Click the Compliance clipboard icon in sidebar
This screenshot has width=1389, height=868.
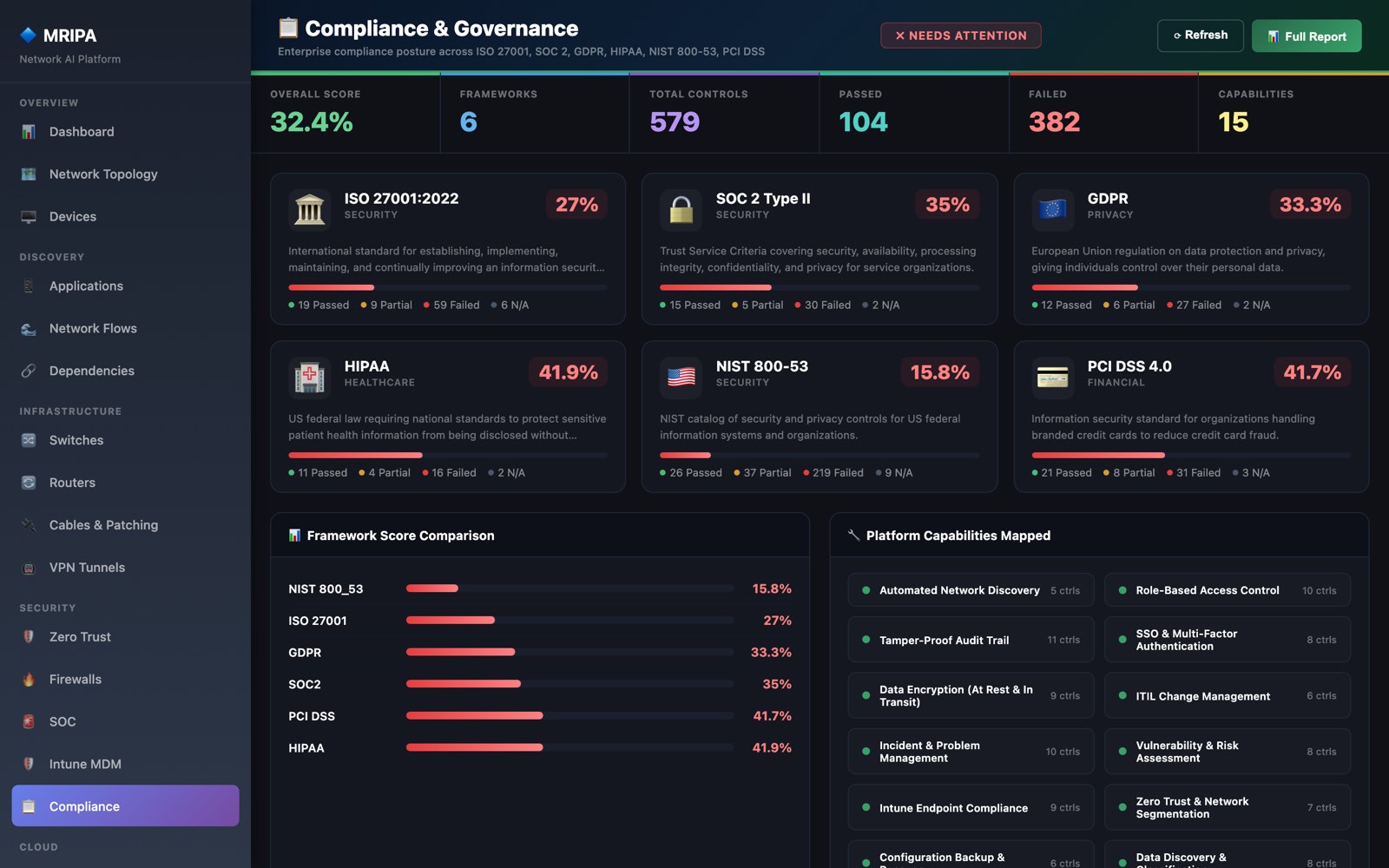[x=29, y=806]
